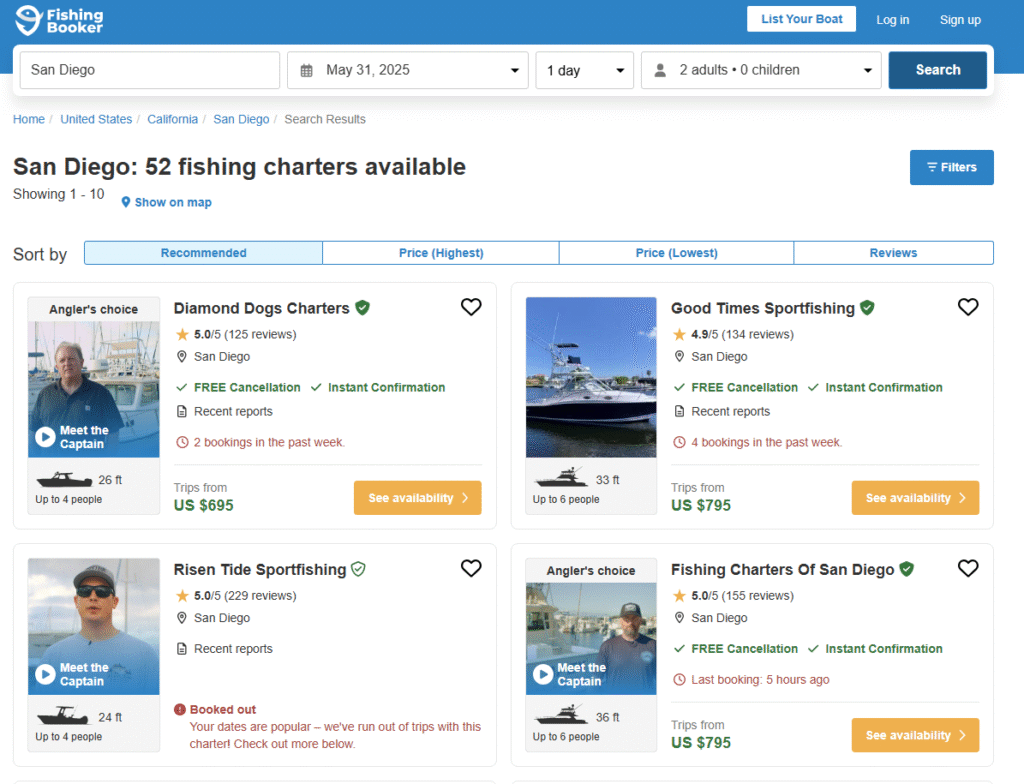This screenshot has width=1024, height=784.
Task: Favorite Risen Tide Sportfishing with heart icon
Action: pos(471,568)
